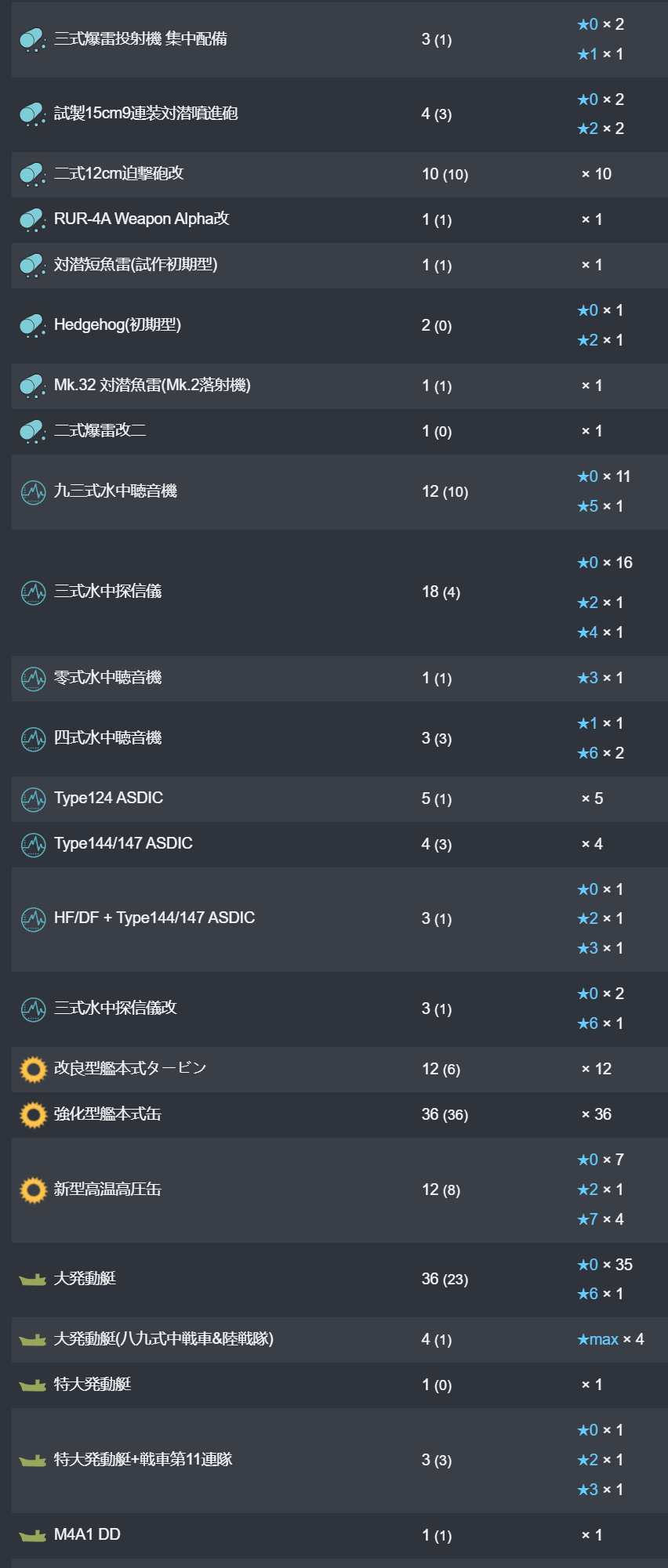Click the landing craft icon beside M4A1 DD
Screen dimensions: 668x1568
coord(33,1536)
